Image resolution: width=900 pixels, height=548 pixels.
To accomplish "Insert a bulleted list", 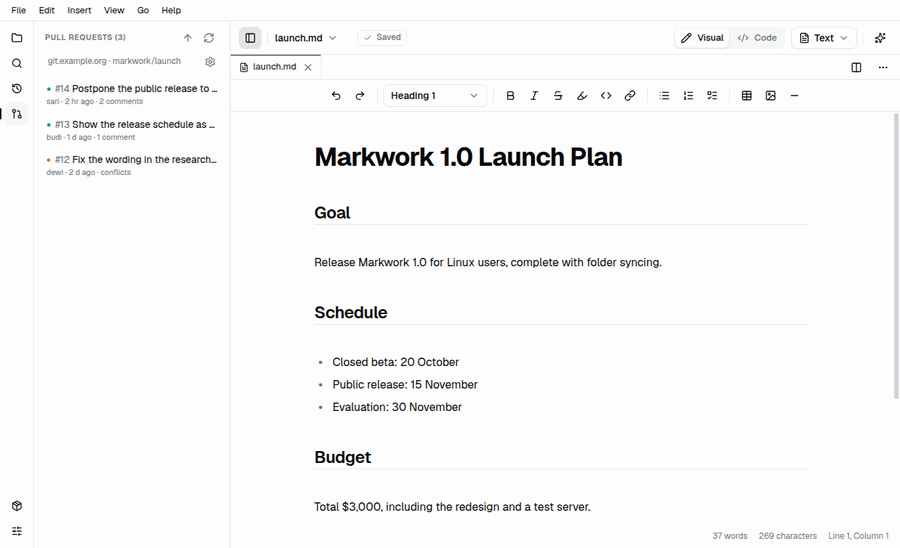I will click(664, 96).
